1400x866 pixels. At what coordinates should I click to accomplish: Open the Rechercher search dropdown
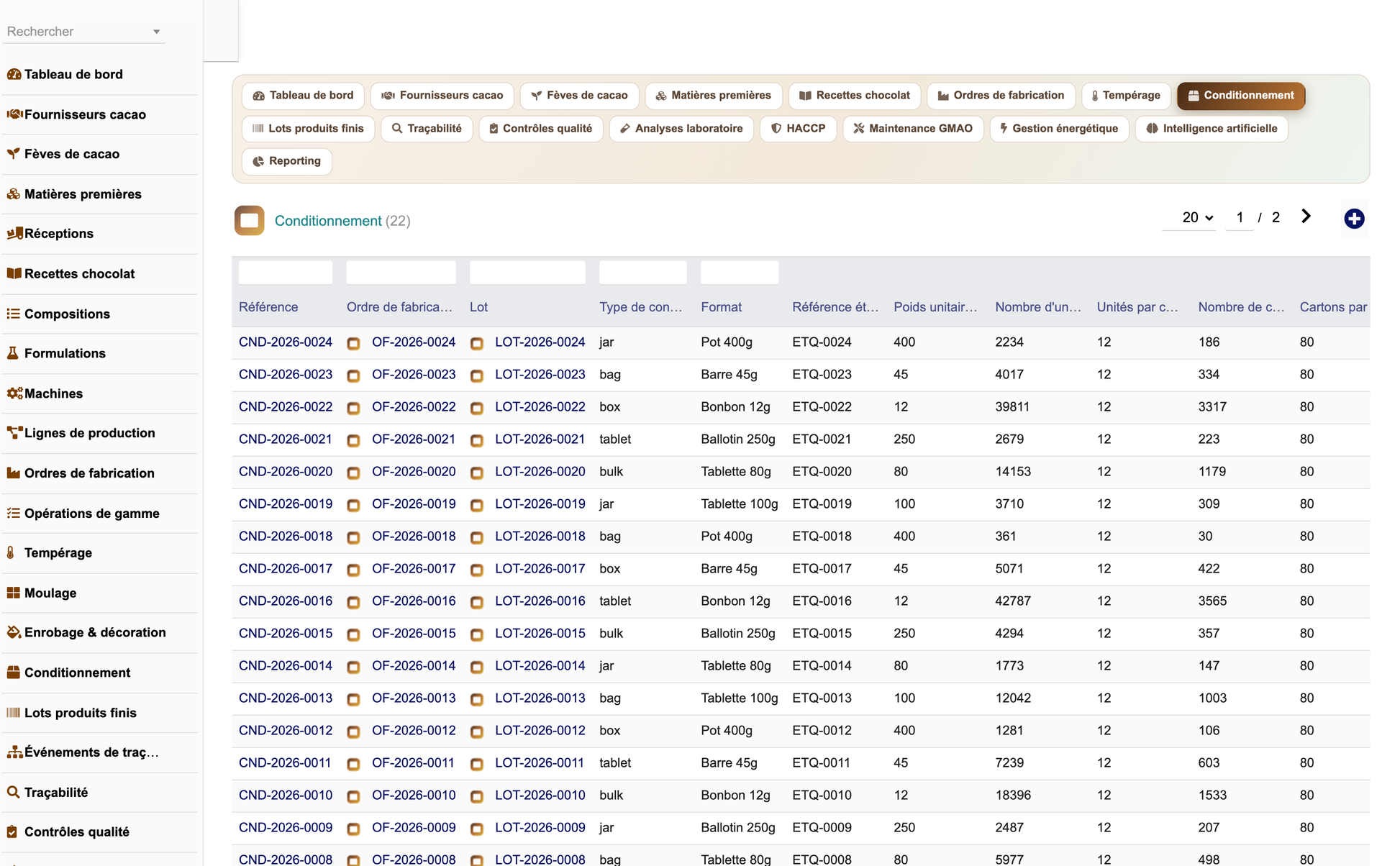[x=83, y=32]
